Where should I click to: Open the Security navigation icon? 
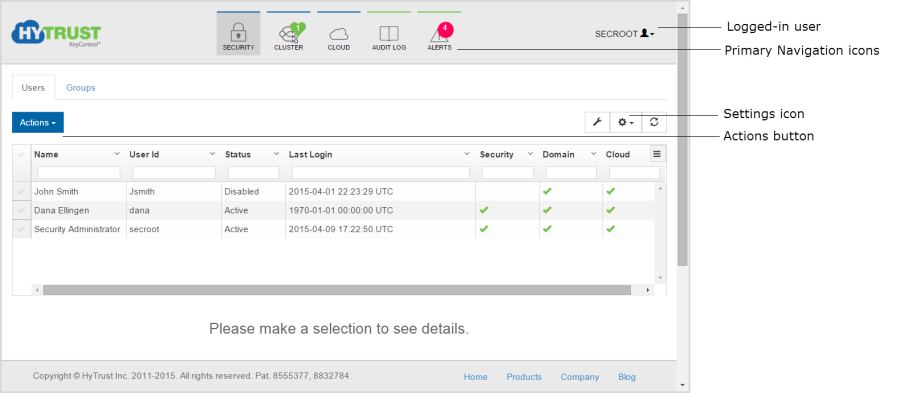(238, 34)
